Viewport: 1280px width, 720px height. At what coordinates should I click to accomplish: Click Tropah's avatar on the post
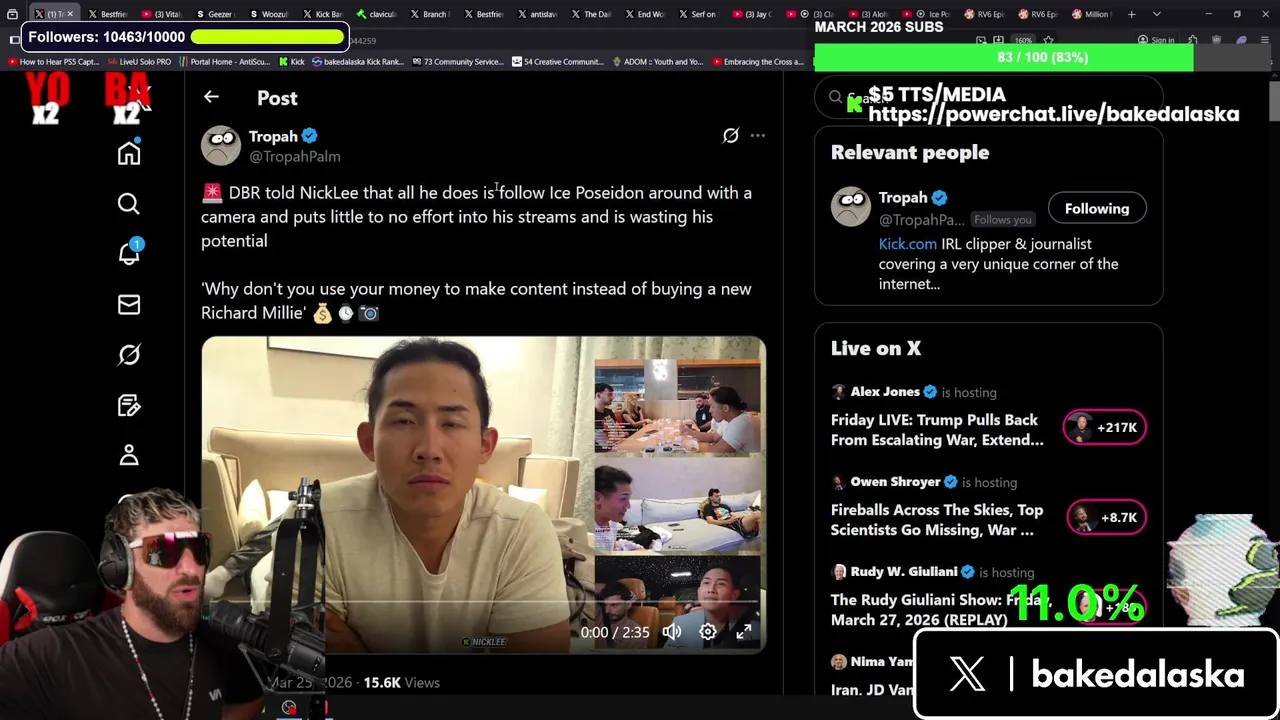pos(221,146)
